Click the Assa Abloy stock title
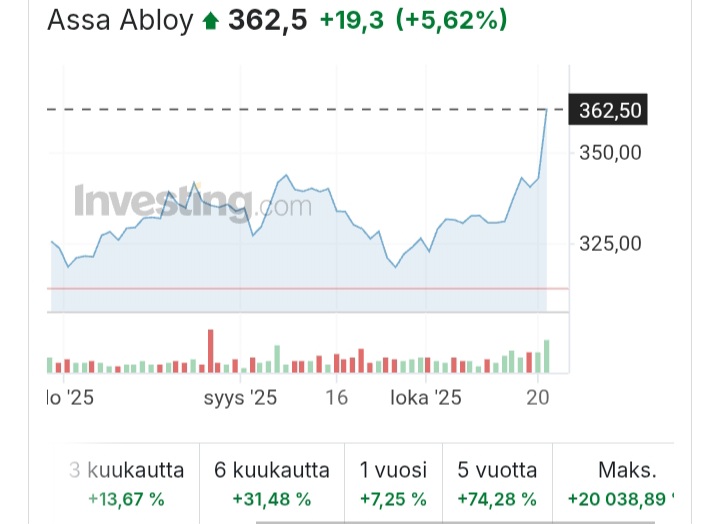Viewport: 720px width, 524px height. click(120, 20)
